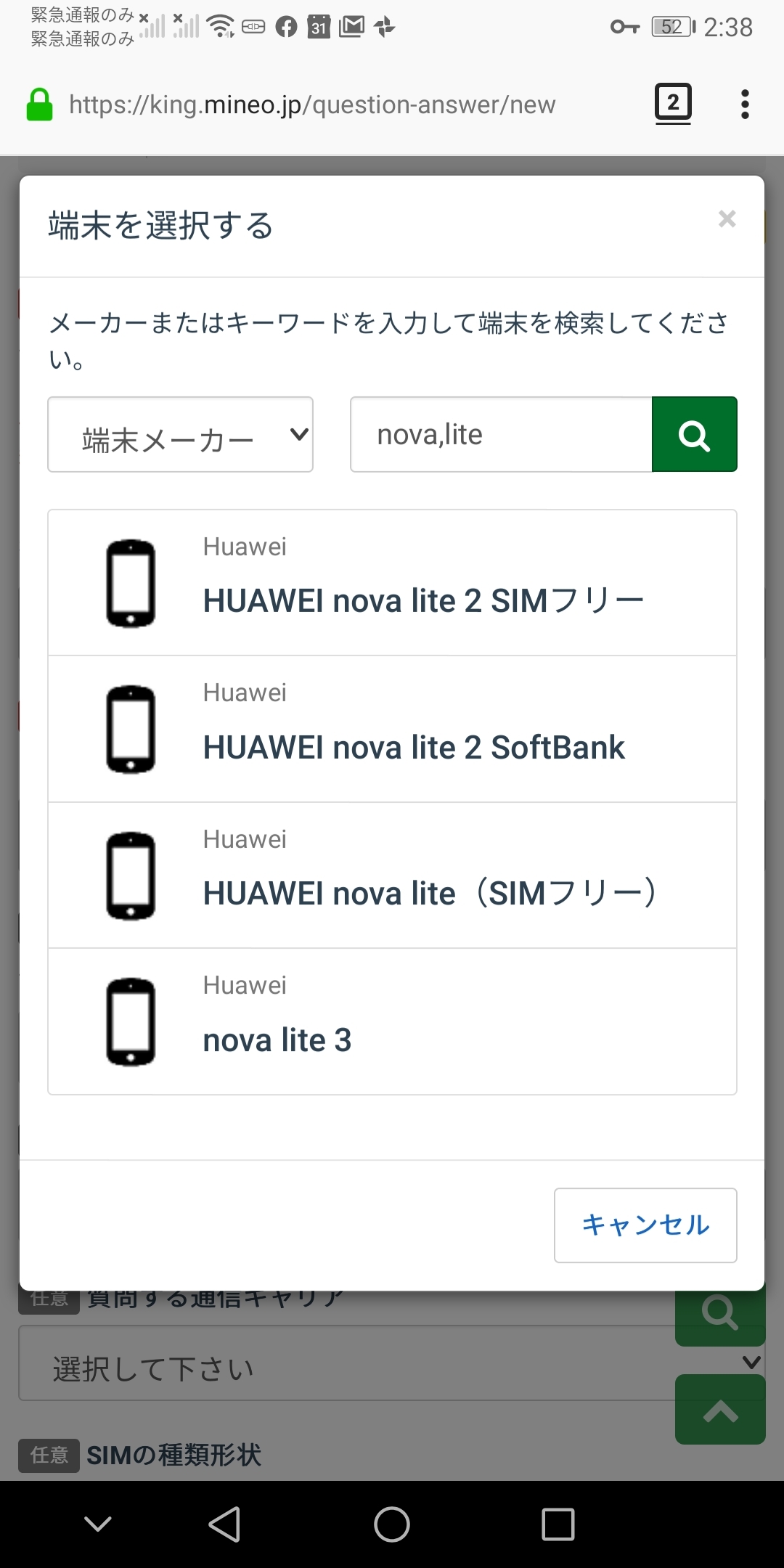784x1568 pixels.
Task: Hide the navigation bar using down chevron
Action: pyautogui.click(x=98, y=1524)
